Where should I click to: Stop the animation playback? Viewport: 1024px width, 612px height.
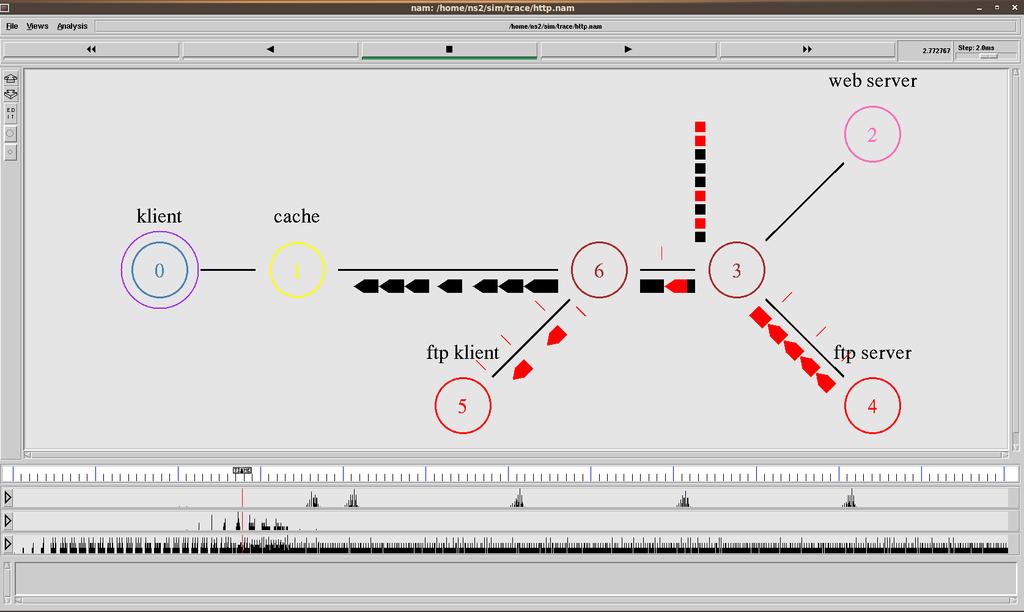[449, 49]
